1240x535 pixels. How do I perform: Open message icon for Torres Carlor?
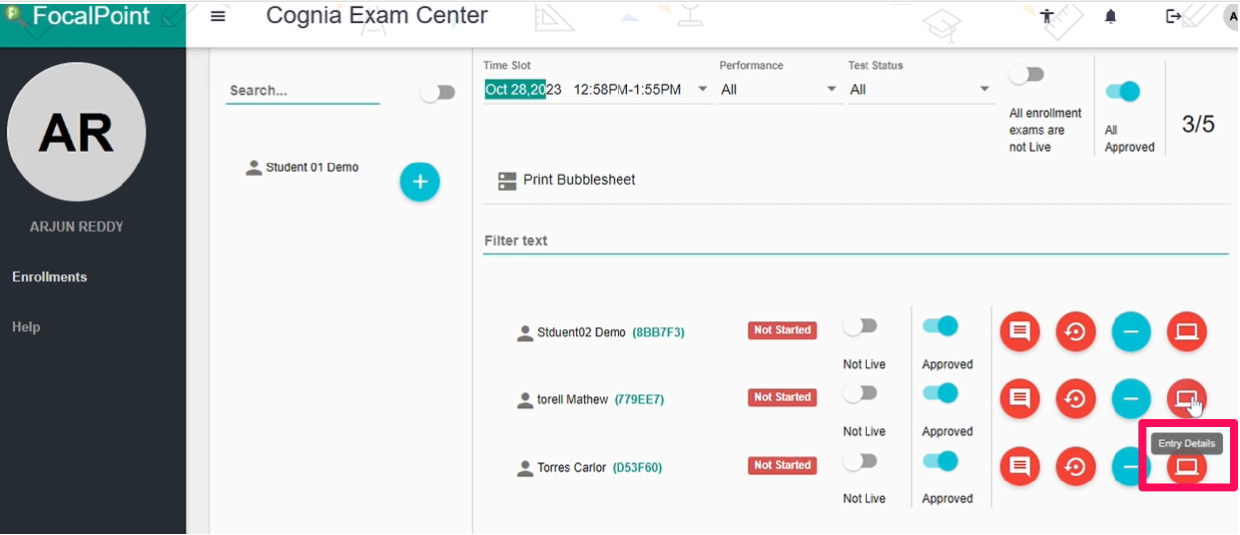coord(1020,466)
